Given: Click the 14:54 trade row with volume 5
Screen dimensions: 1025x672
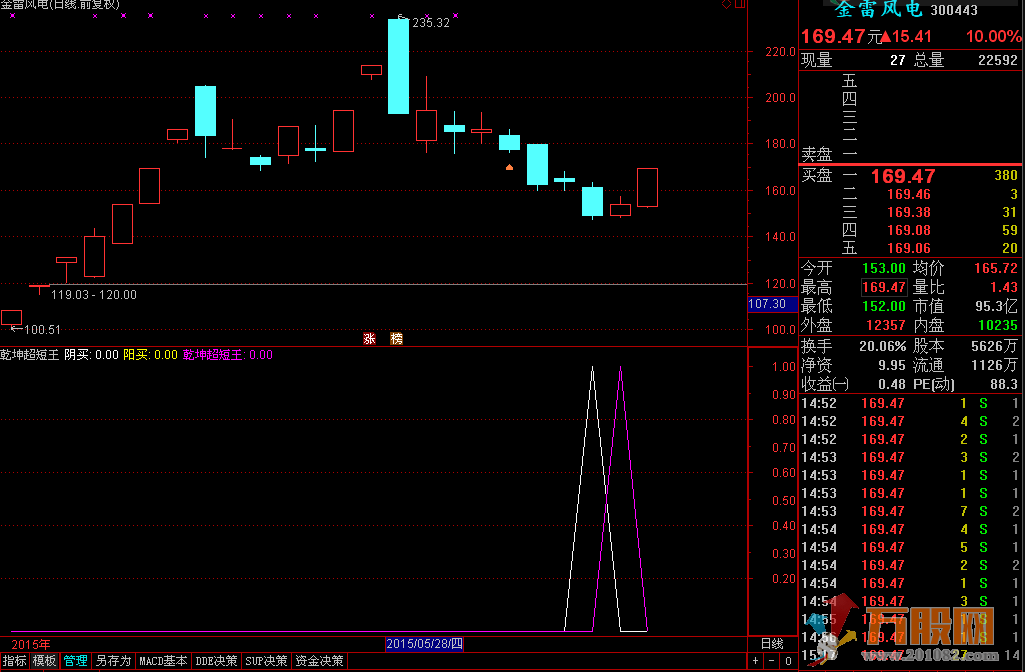Looking at the screenshot, I should 911,547.
